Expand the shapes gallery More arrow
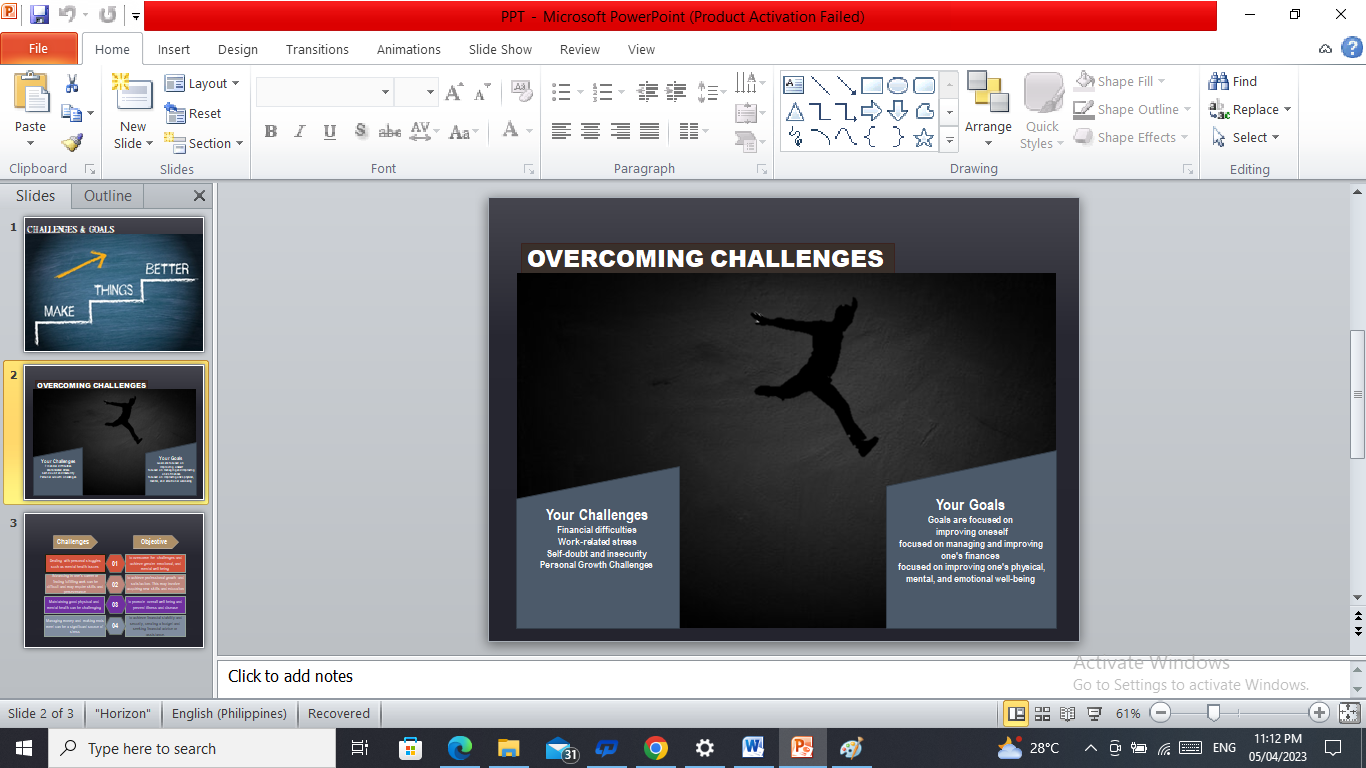The height and width of the screenshot is (768, 1366). 950,140
